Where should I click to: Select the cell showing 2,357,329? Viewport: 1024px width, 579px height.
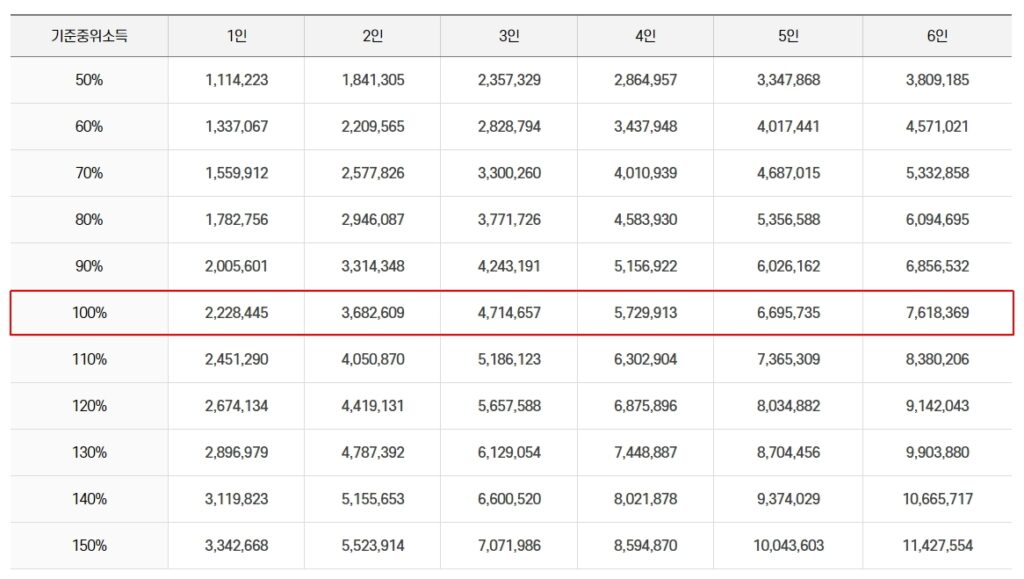(x=509, y=80)
